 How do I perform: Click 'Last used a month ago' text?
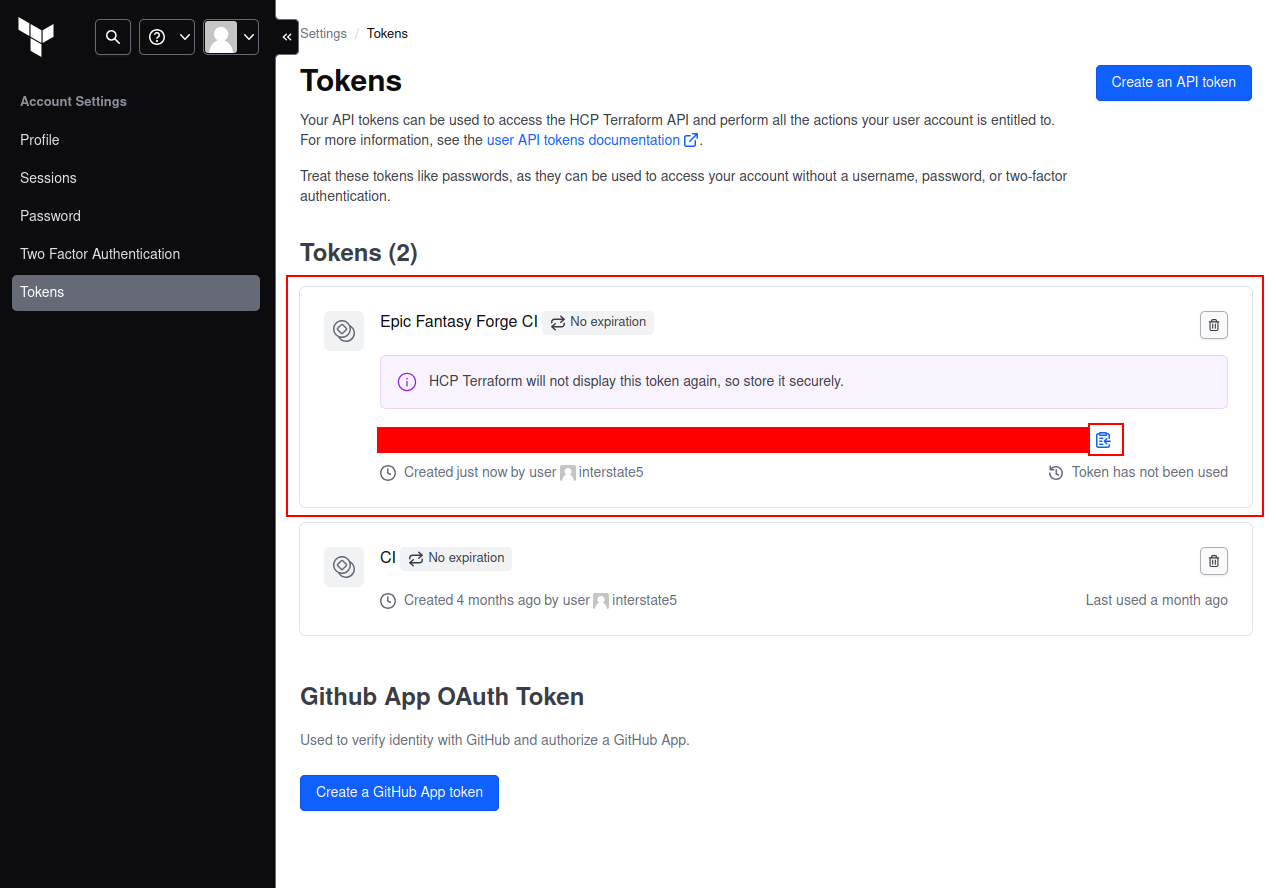pyautogui.click(x=1157, y=600)
